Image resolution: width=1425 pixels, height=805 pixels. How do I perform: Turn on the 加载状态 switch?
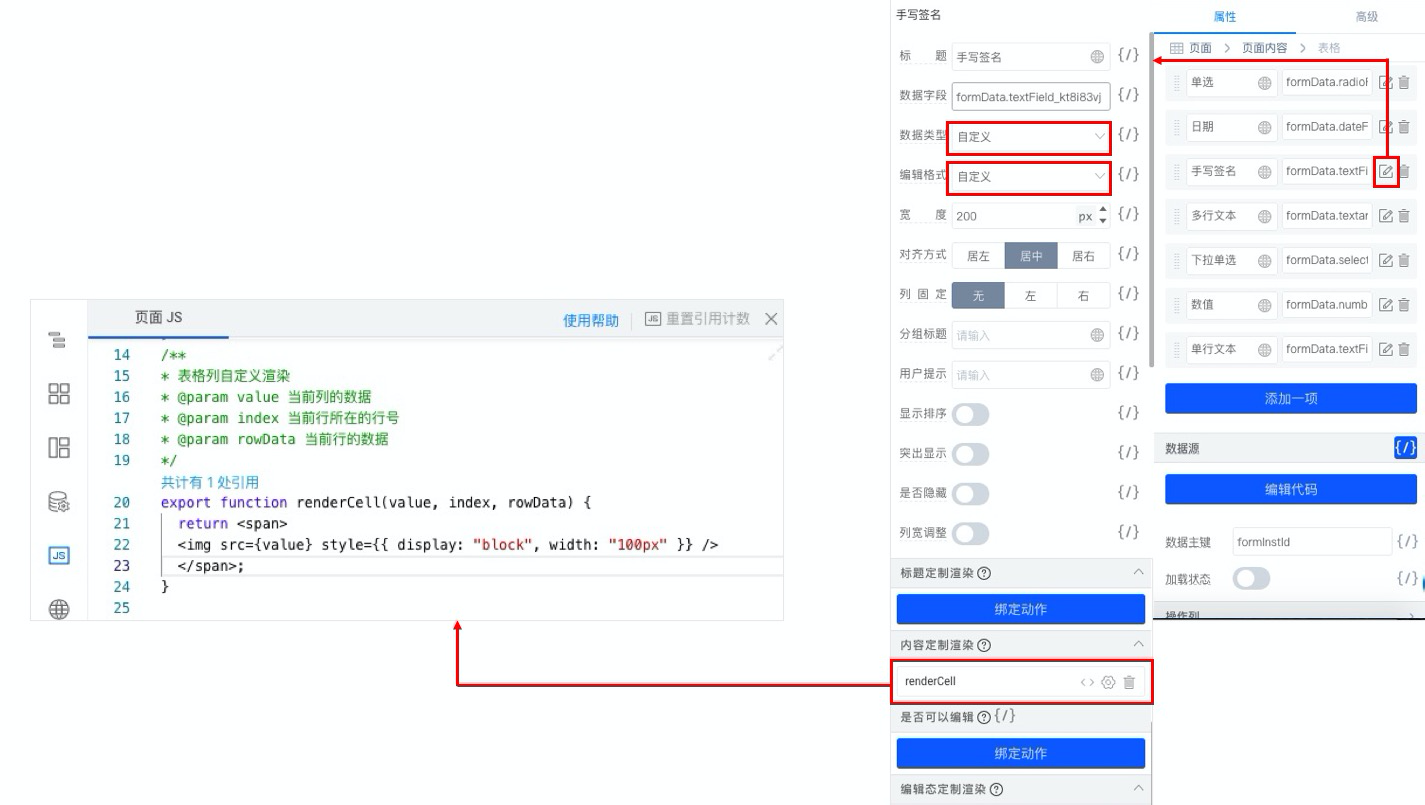click(1251, 578)
